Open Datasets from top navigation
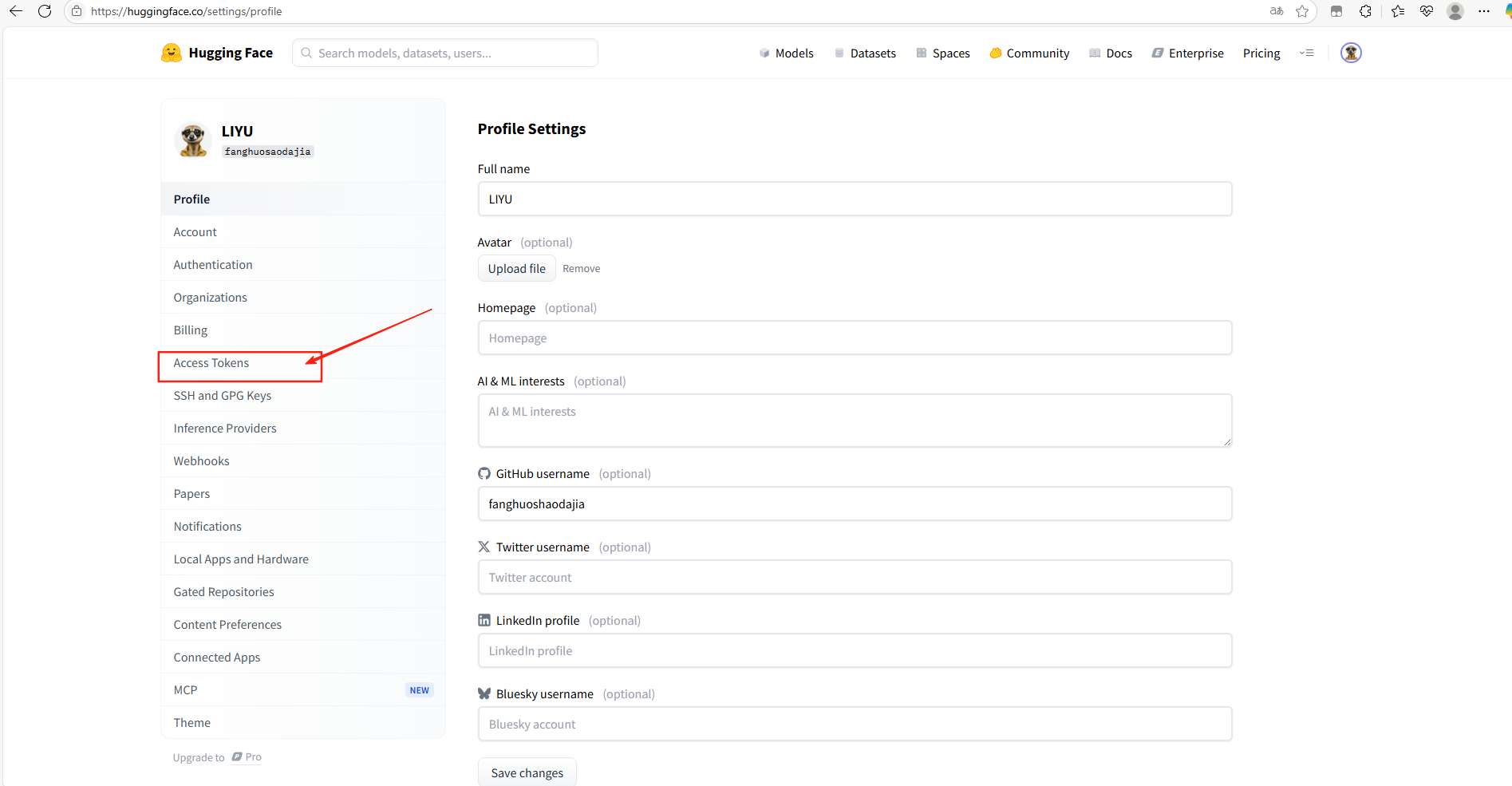The height and width of the screenshot is (786, 1512). 865,53
